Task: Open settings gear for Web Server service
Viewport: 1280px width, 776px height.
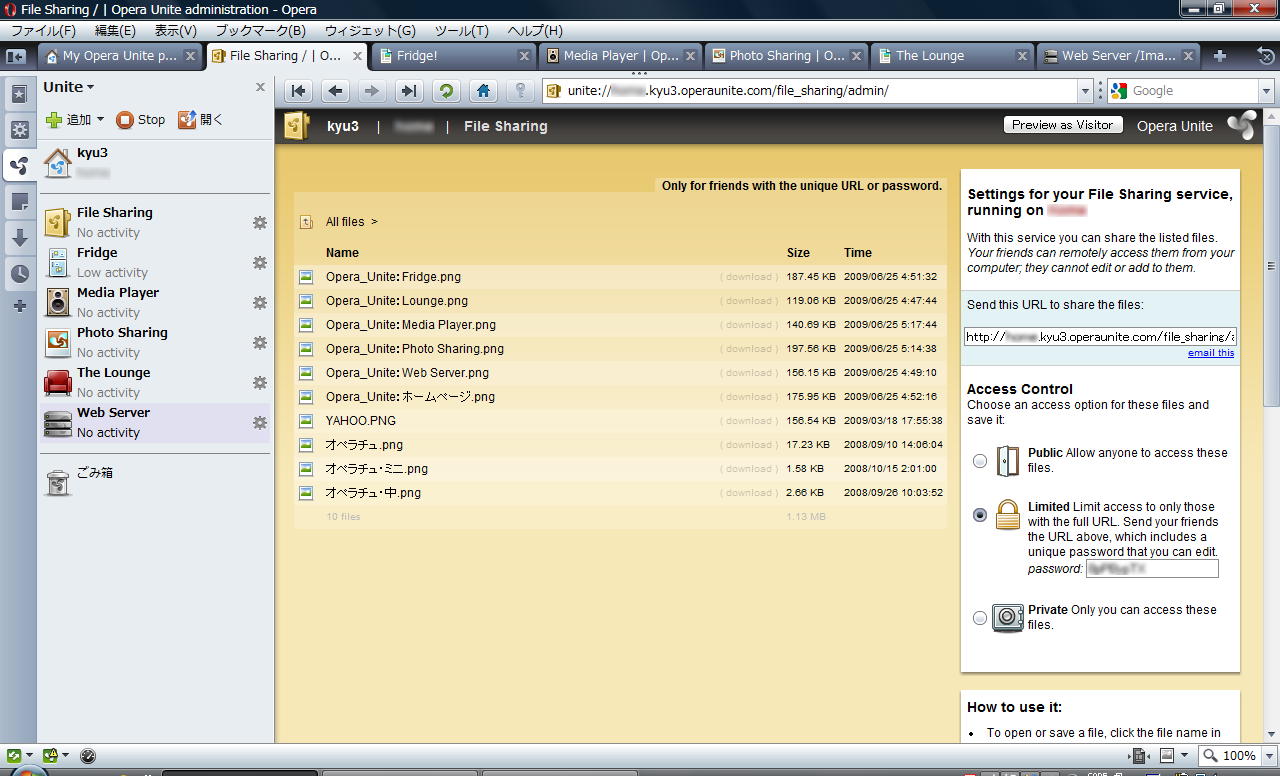Action: coord(260,422)
